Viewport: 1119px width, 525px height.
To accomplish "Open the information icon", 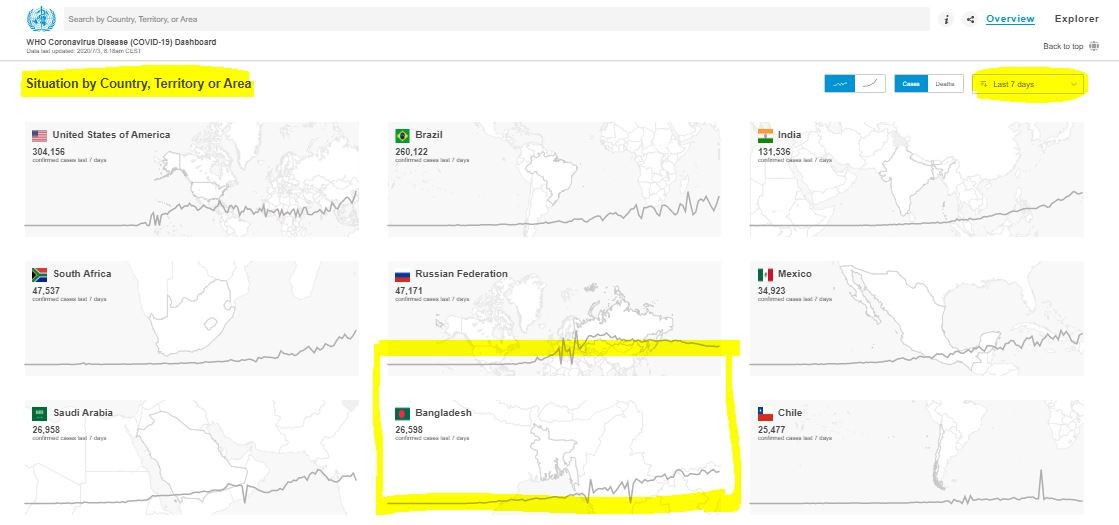I will click(947, 19).
